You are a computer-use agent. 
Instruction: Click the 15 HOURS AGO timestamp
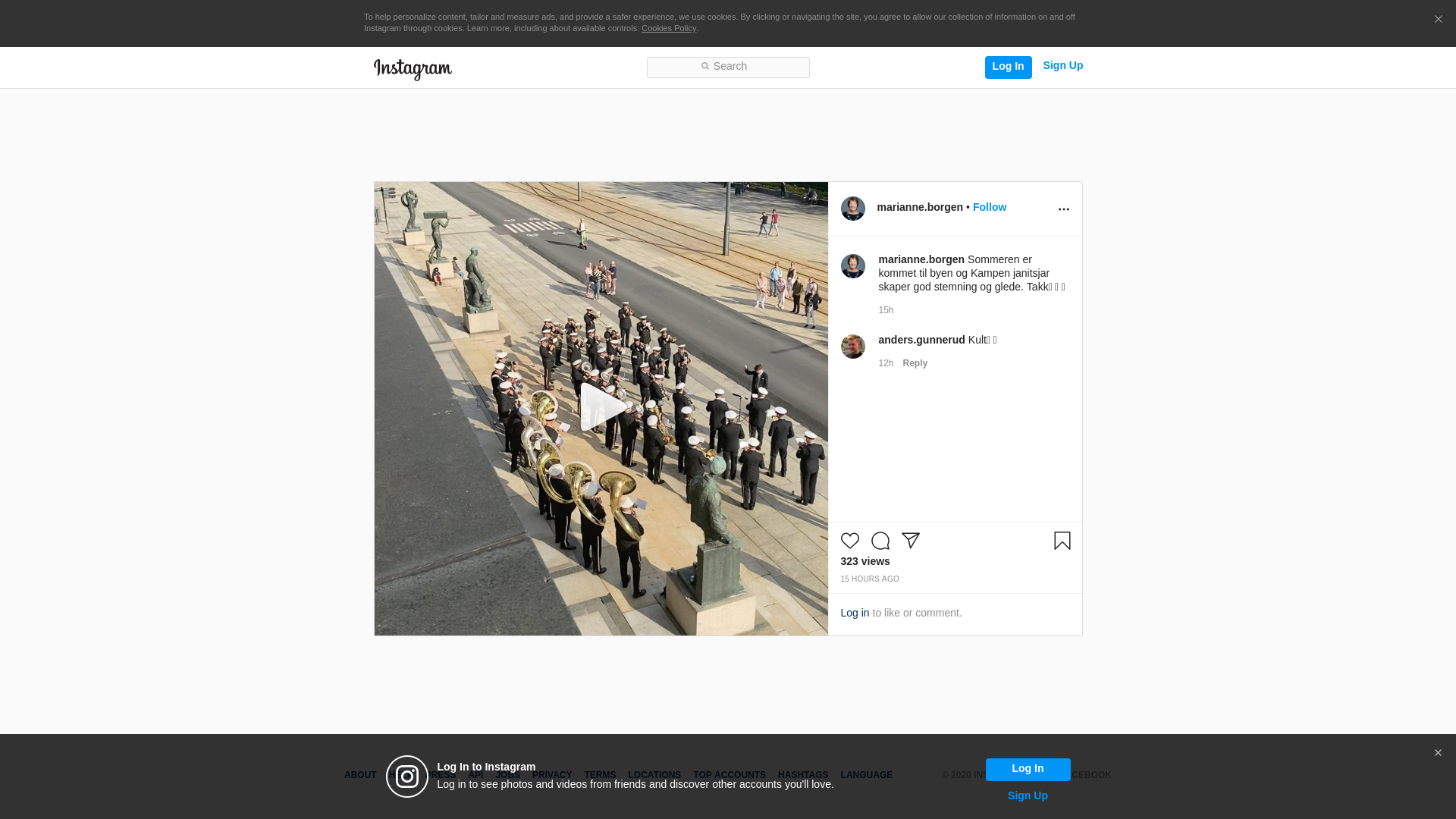click(870, 579)
